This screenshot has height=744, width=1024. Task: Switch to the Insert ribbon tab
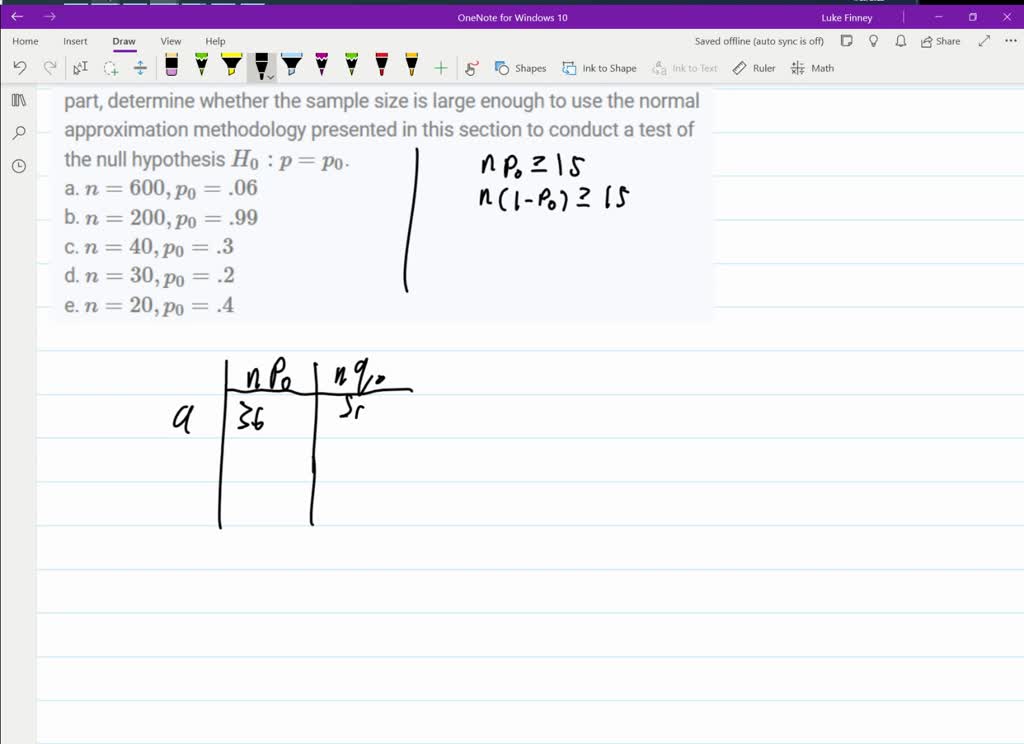coord(75,41)
